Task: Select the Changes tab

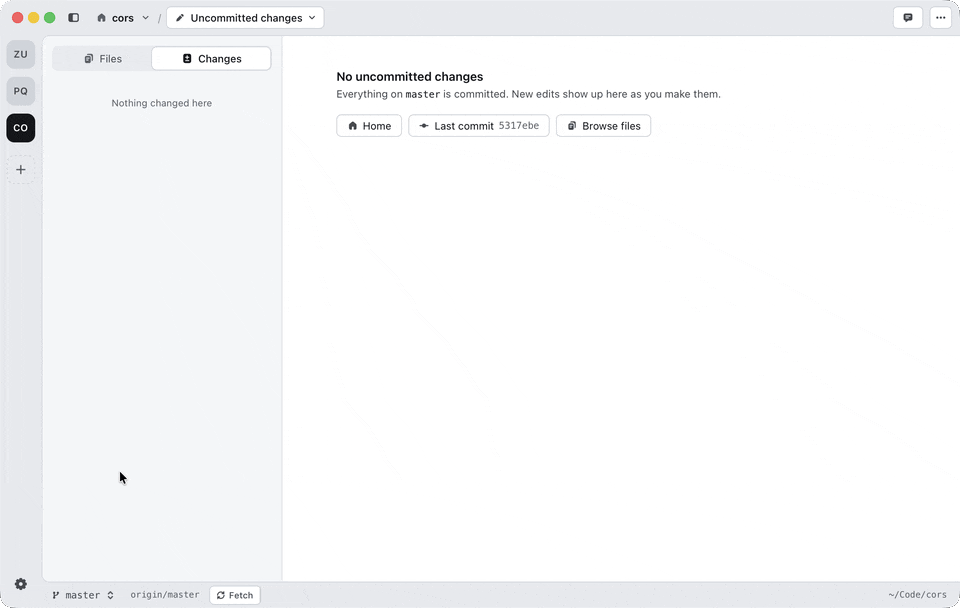Action: click(x=211, y=59)
